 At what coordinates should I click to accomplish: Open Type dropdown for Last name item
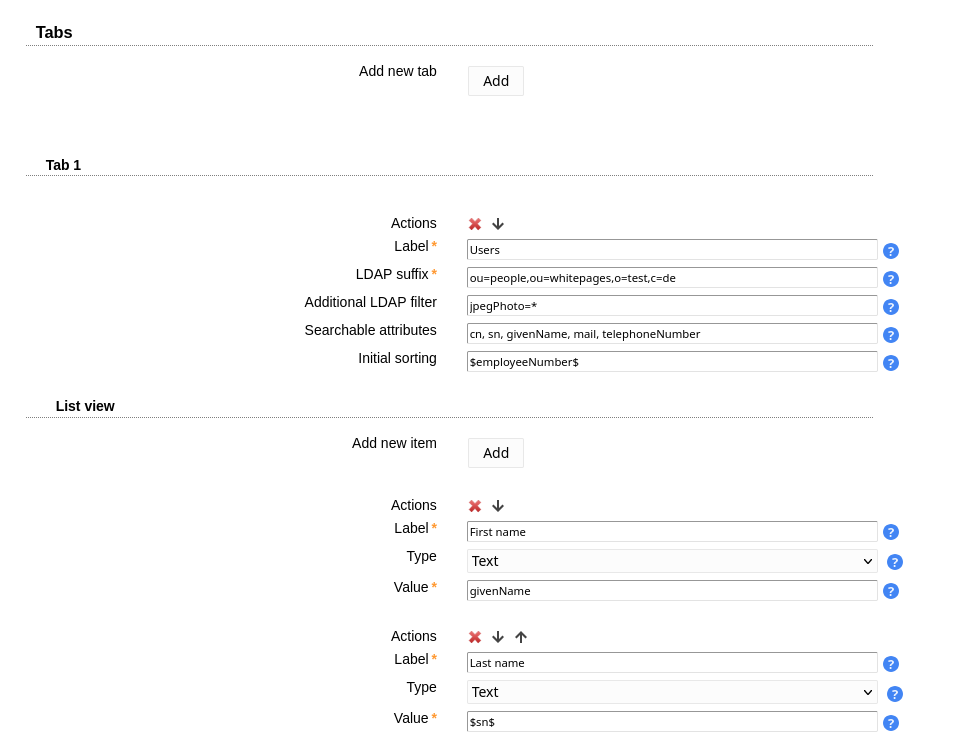coord(671,692)
